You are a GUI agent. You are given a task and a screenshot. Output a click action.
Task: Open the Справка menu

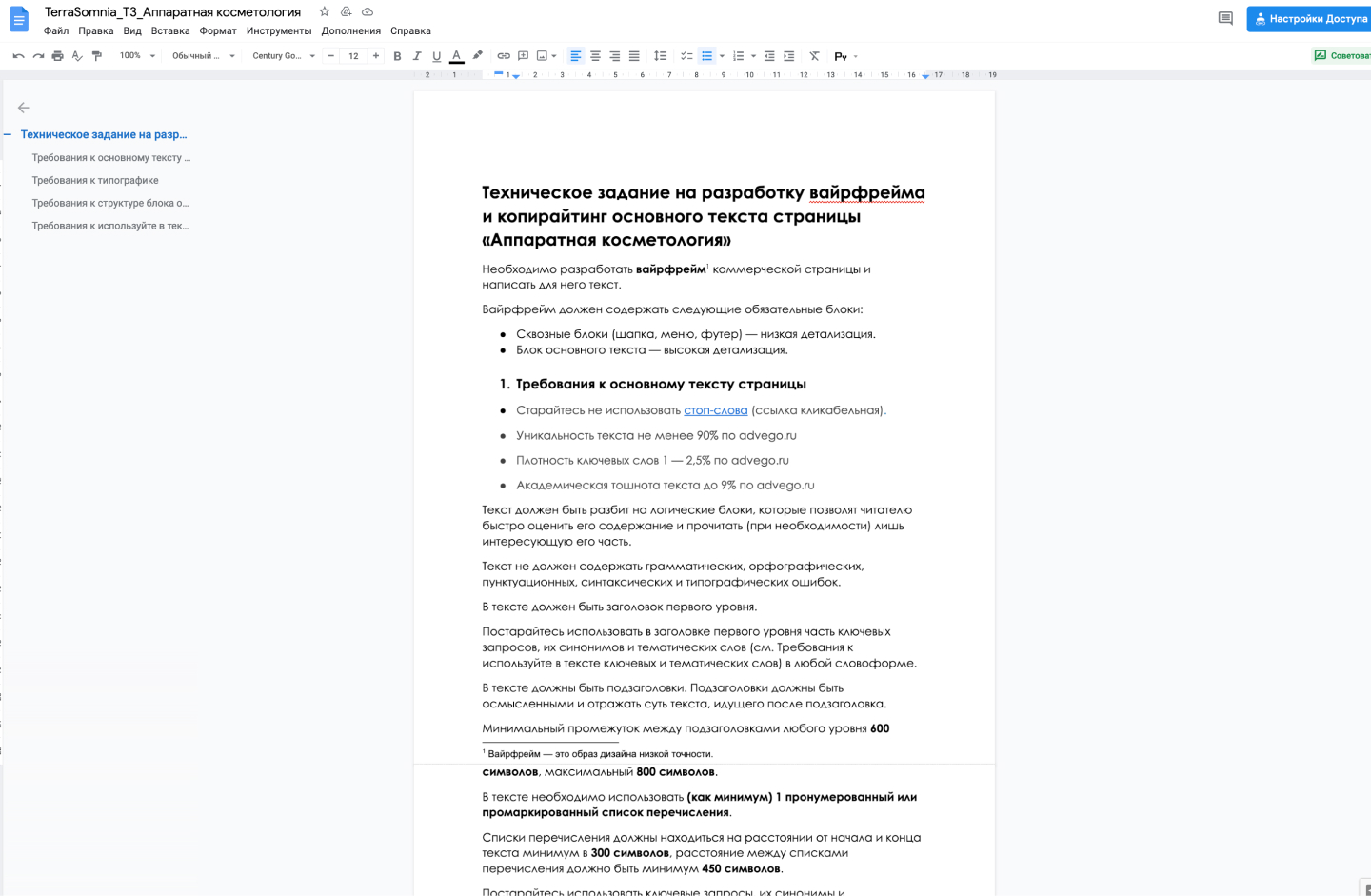coord(410,30)
